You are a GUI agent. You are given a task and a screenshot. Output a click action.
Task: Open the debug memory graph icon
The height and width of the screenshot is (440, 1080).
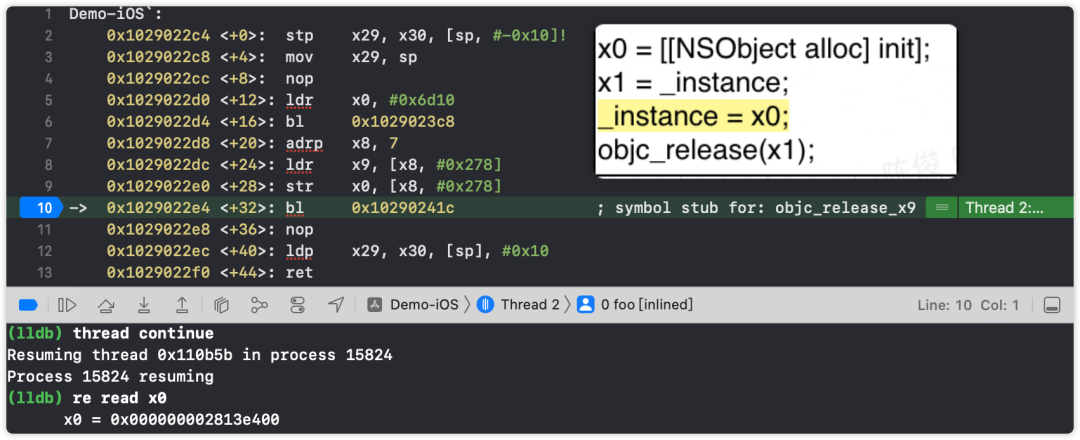coord(259,305)
